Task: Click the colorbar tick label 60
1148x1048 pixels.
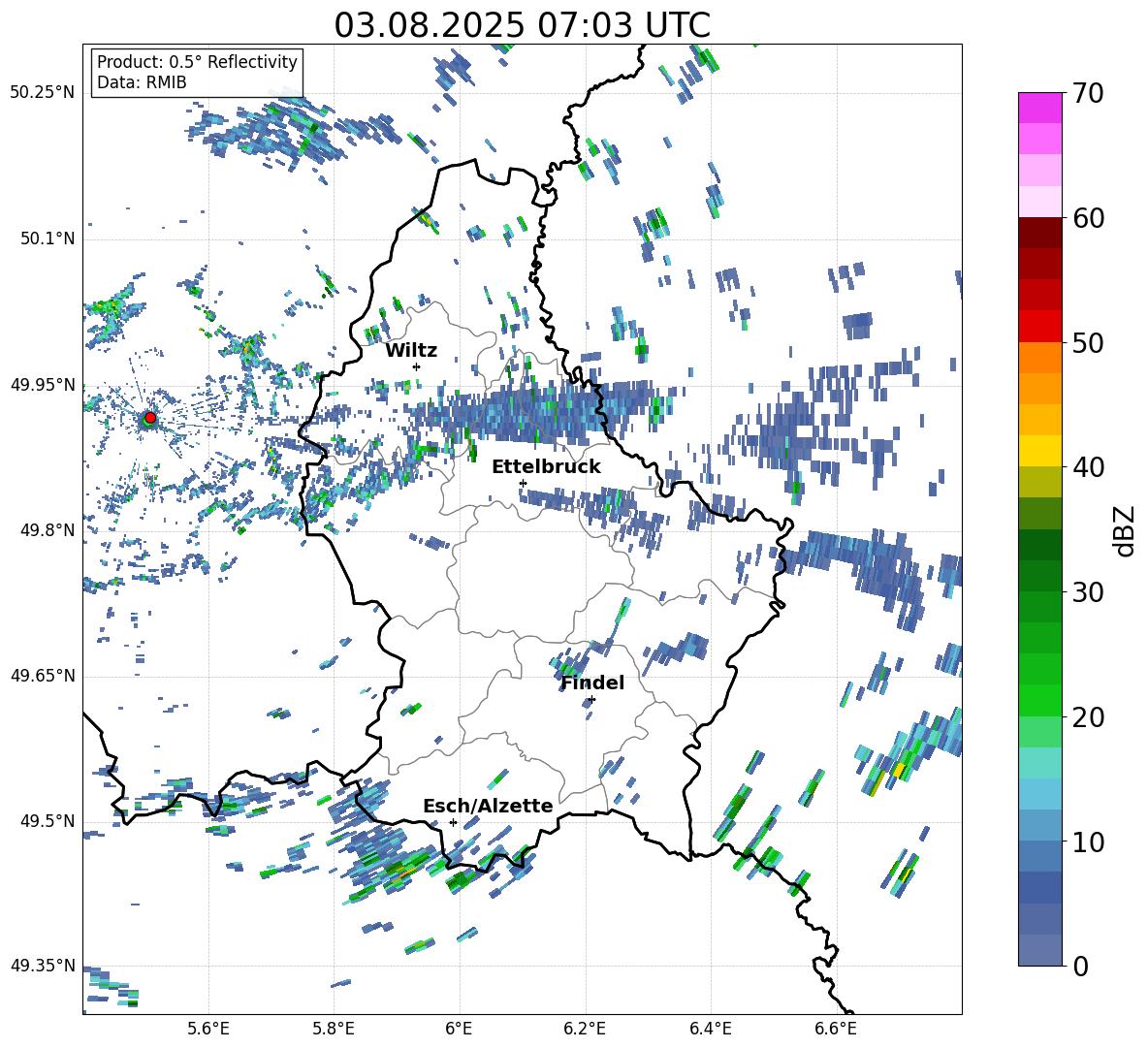Action: point(1088,218)
